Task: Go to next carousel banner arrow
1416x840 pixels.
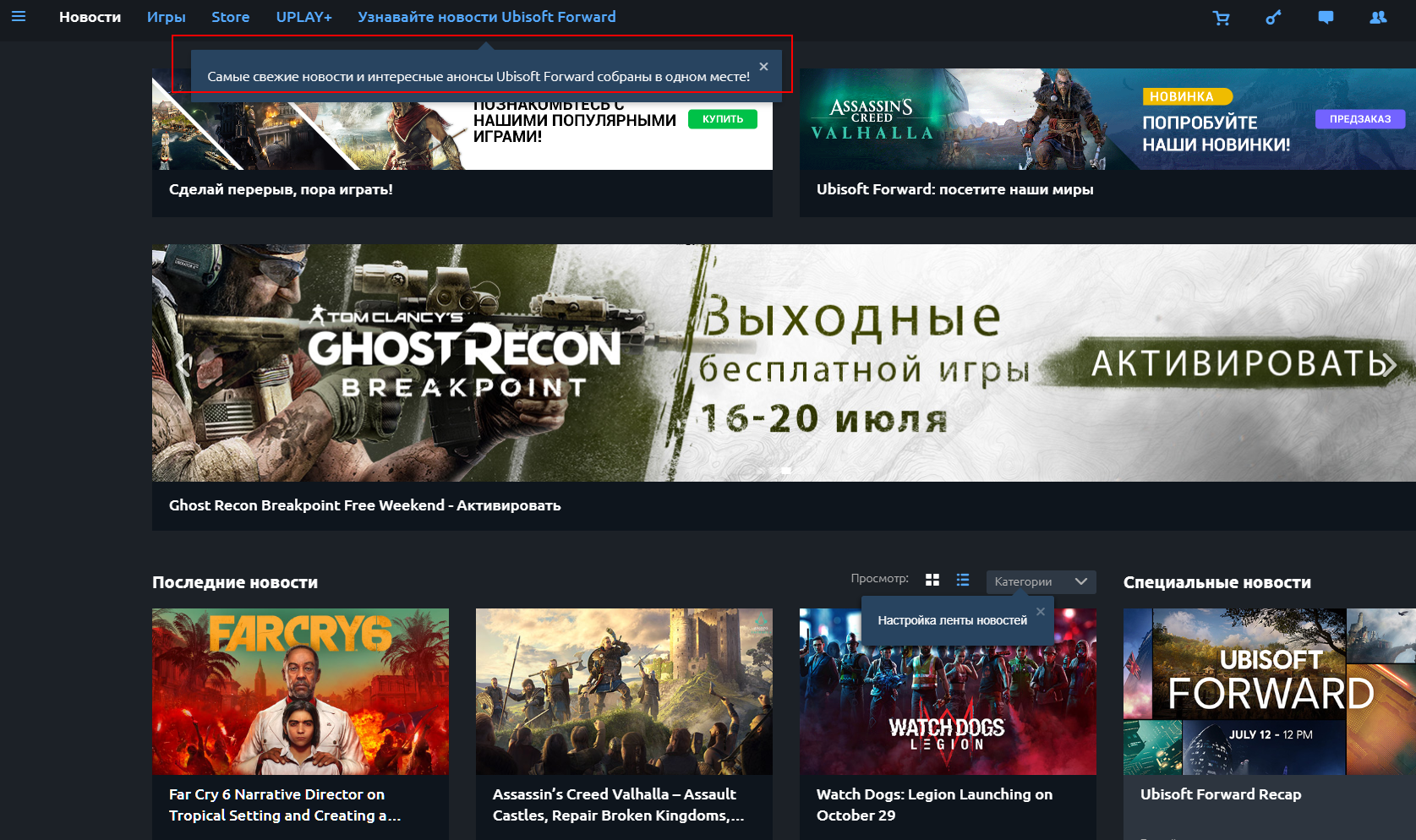Action: pos(1390,364)
